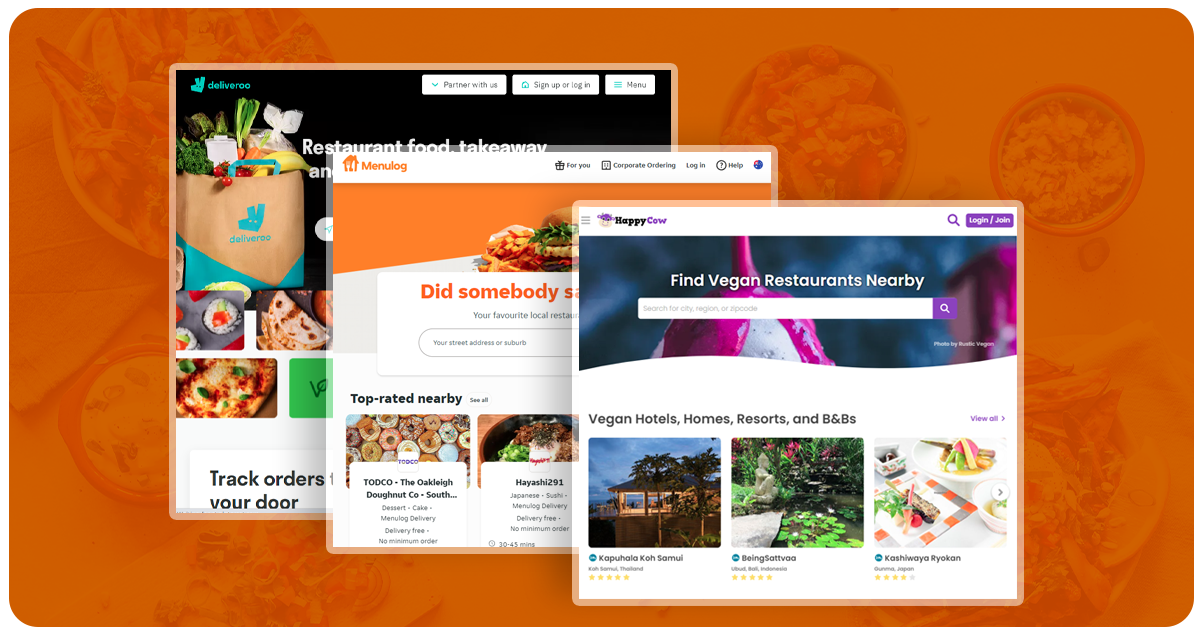The height and width of the screenshot is (634, 1202).
Task: Select Log in on Menulog header
Action: pos(696,165)
